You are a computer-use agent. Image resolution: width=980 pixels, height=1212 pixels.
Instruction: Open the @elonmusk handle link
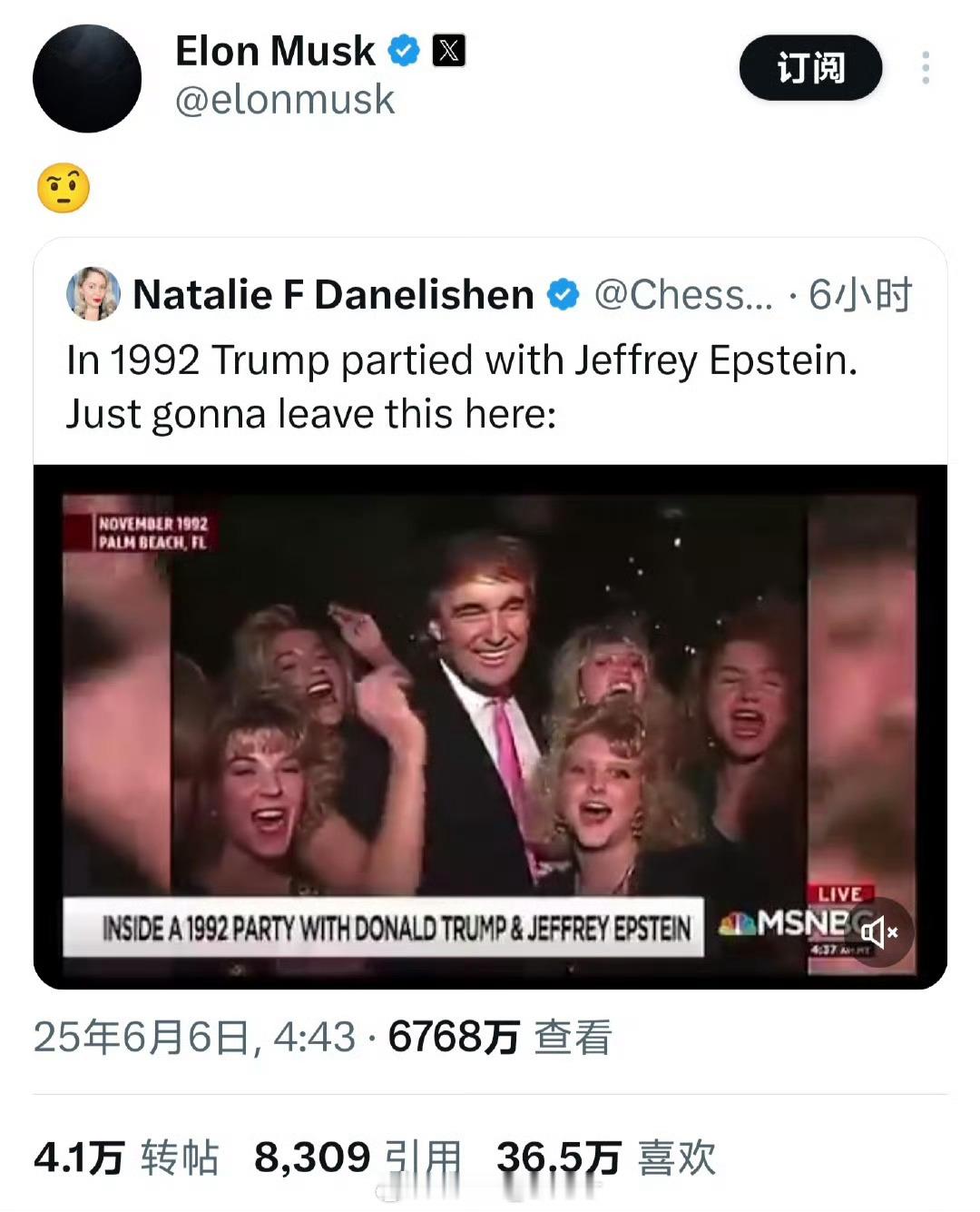tap(285, 99)
